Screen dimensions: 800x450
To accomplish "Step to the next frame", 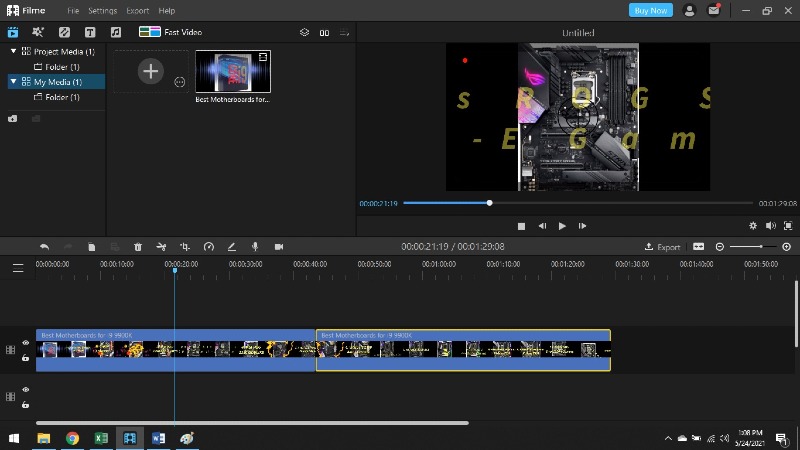I will click(582, 226).
